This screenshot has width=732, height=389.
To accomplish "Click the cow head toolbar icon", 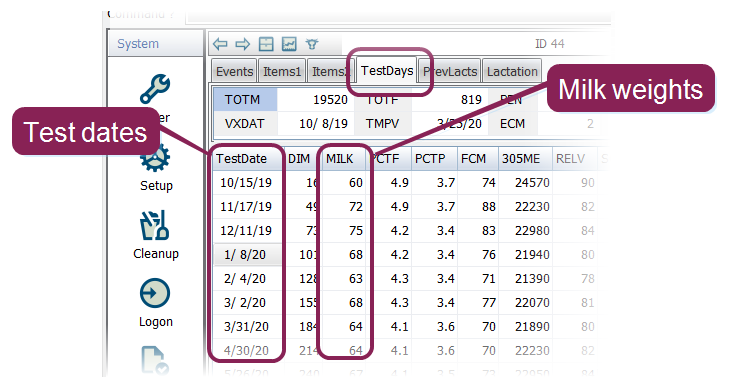I will pyautogui.click(x=312, y=44).
